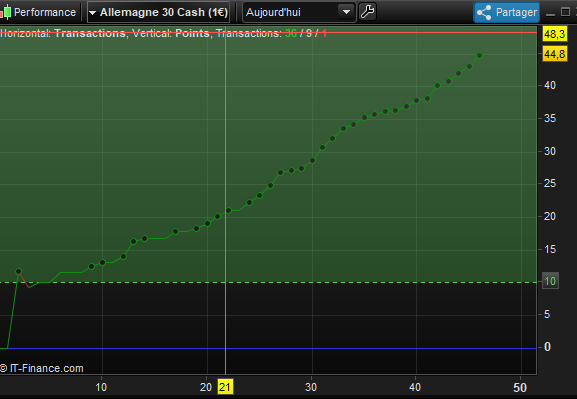The height and width of the screenshot is (399, 577).
Task: Click the first peak data point near 12
Action: click(x=18, y=271)
